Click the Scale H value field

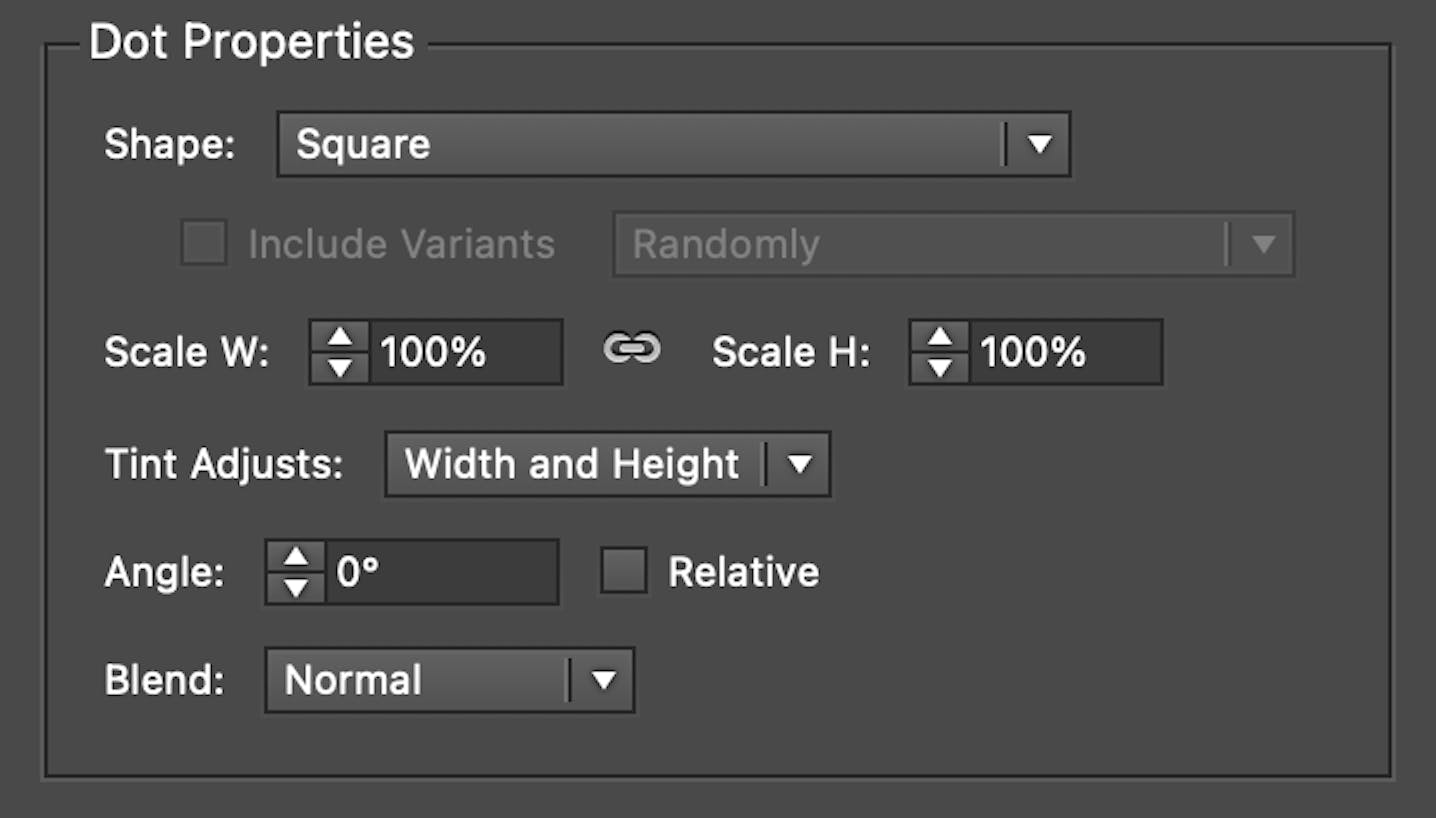coord(1065,352)
